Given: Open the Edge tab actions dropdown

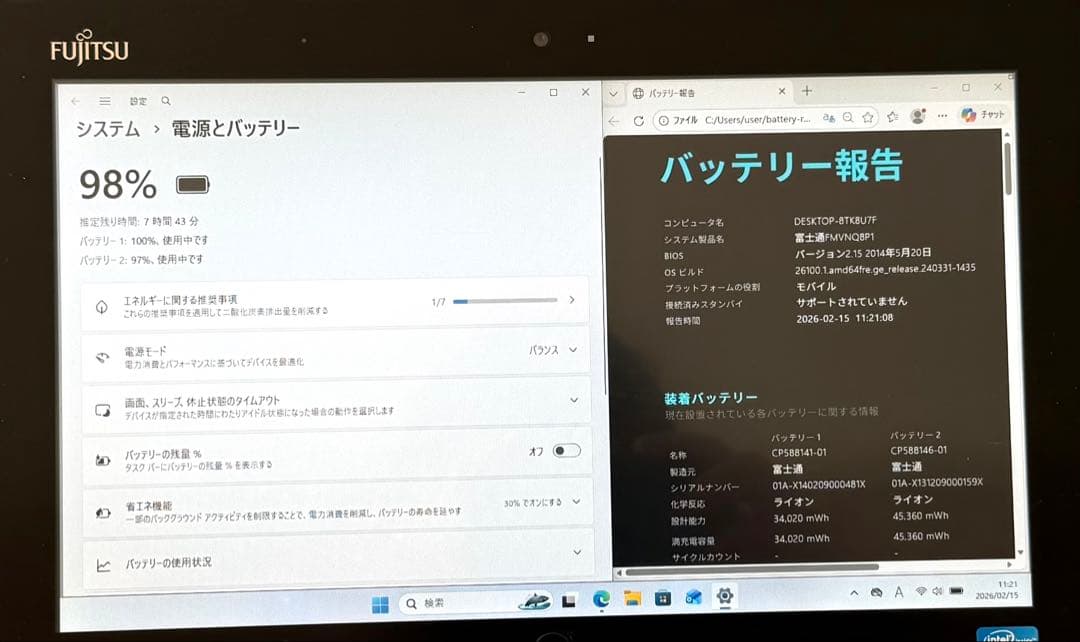Looking at the screenshot, I should pos(613,94).
